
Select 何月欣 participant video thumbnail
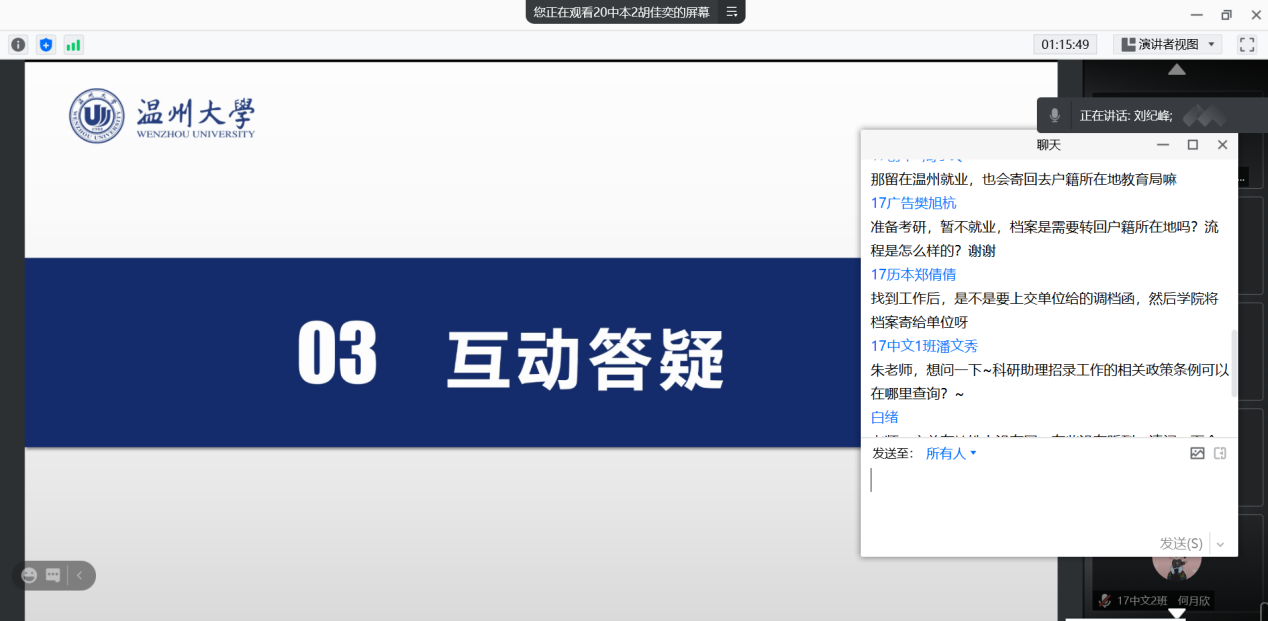(1176, 565)
